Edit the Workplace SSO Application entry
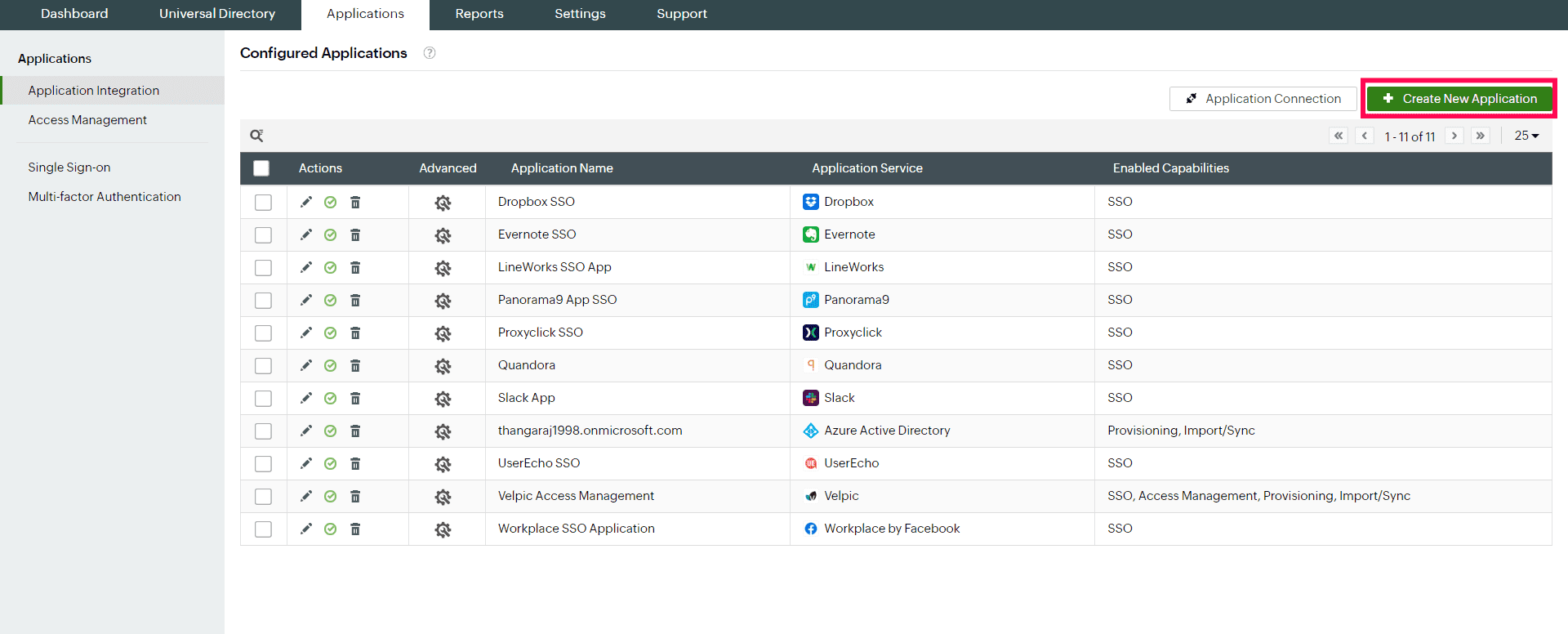Screen dimensions: 1568x634 (x=306, y=529)
